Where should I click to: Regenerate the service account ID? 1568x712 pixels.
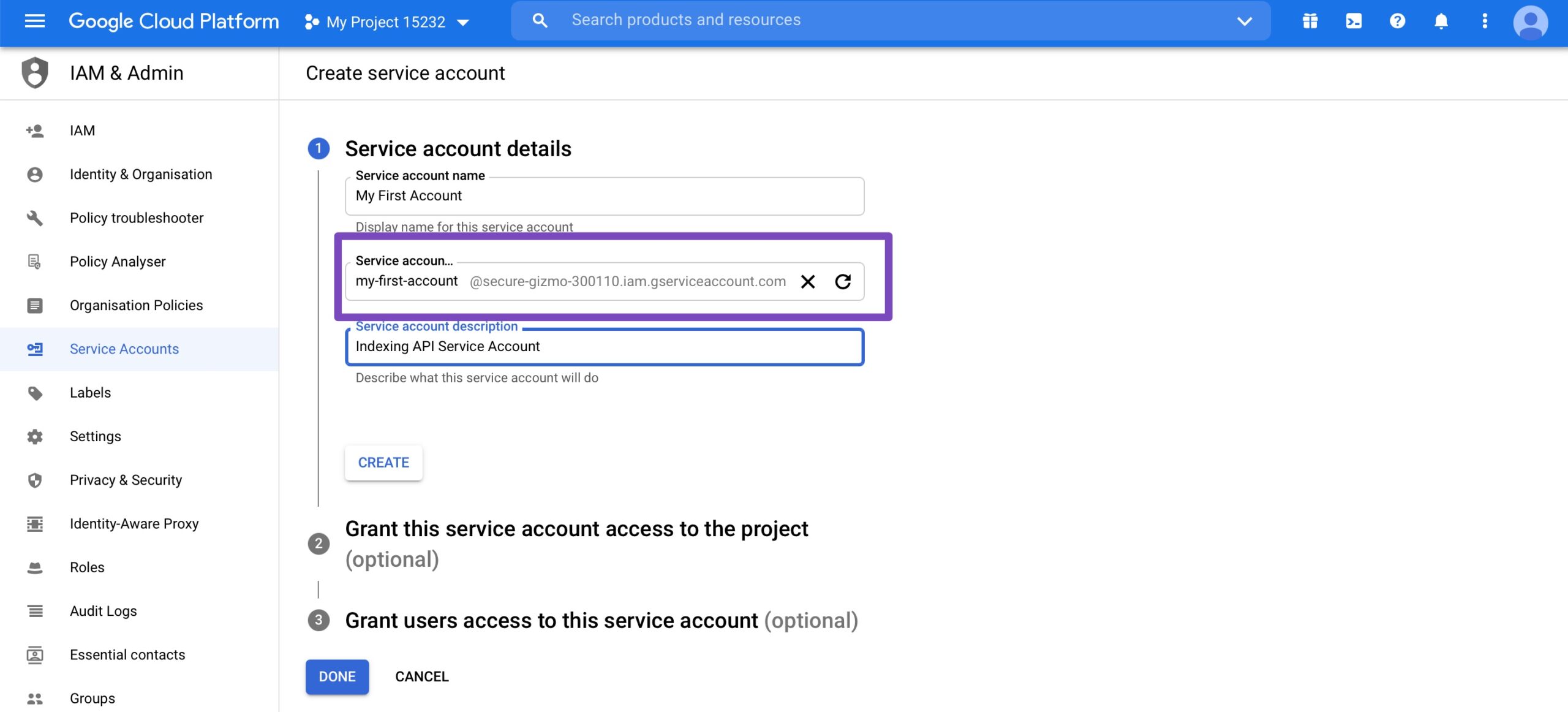[843, 282]
